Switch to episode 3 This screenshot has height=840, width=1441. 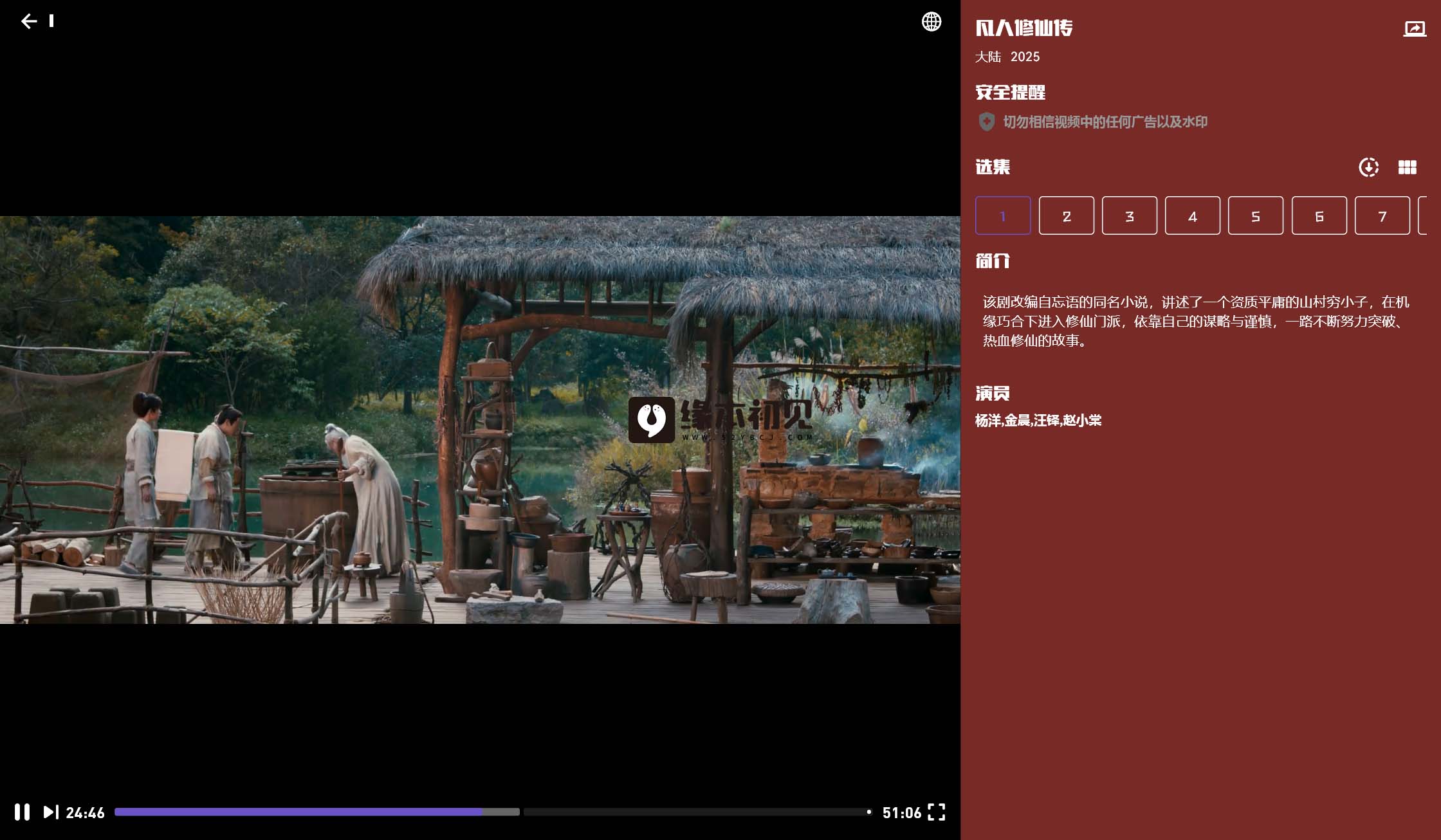tap(1129, 215)
